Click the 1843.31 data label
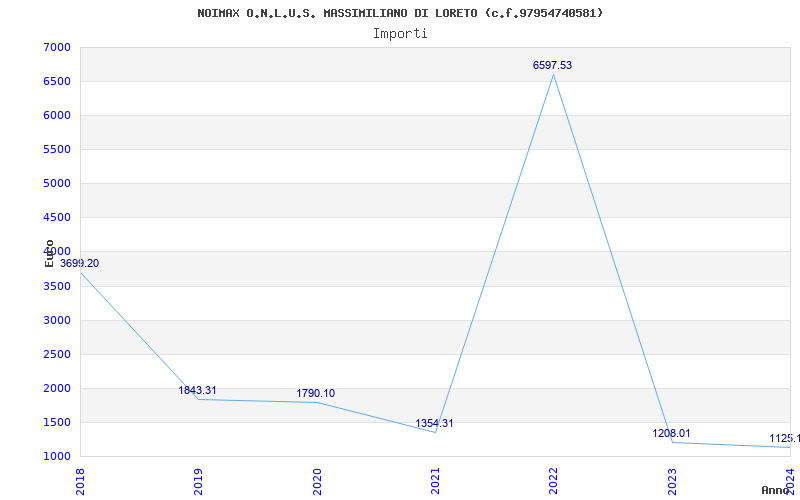 click(197, 390)
